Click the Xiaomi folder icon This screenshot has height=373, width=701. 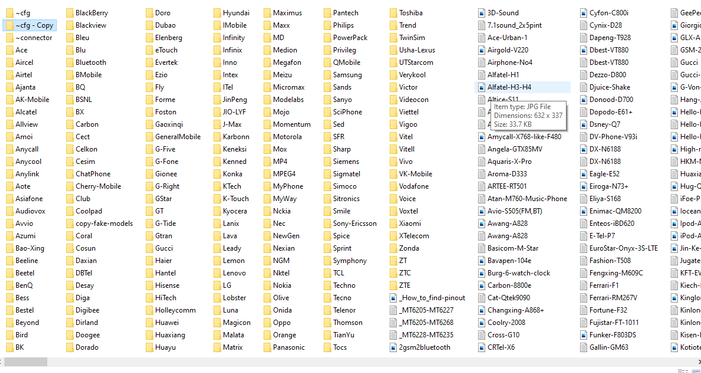tap(393, 224)
